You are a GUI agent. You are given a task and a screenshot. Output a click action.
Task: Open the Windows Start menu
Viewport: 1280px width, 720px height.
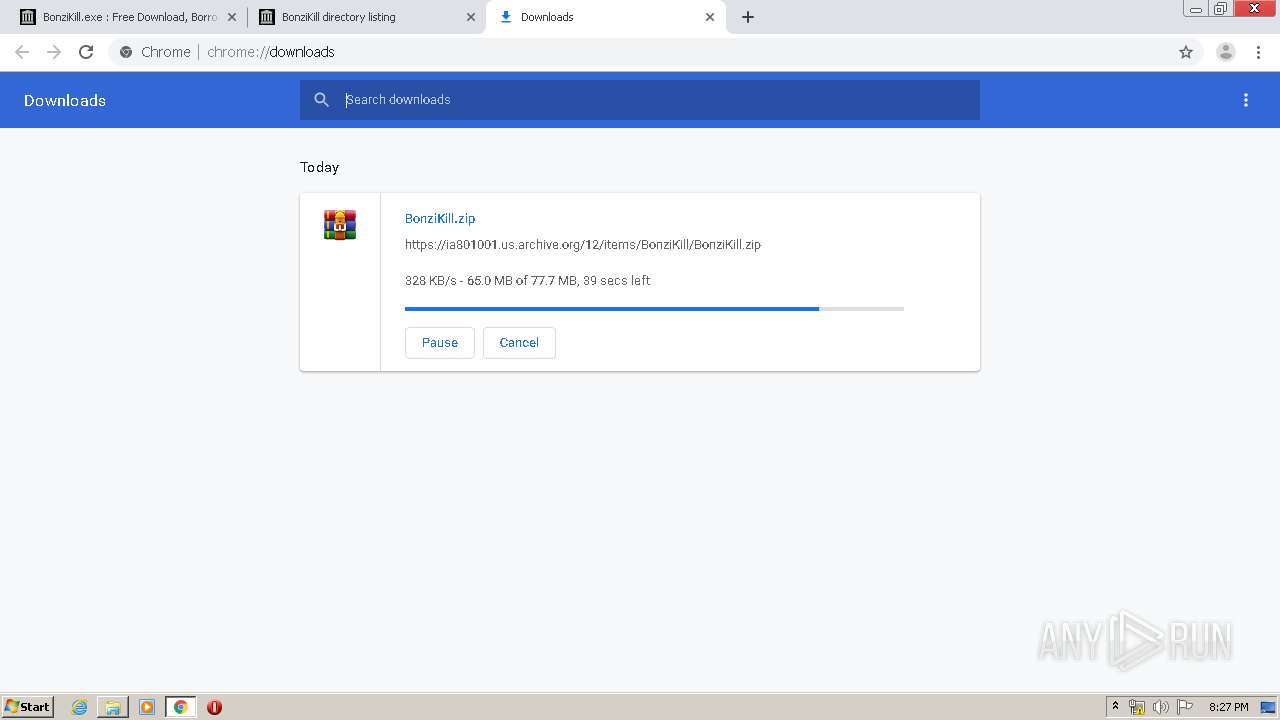click(x=28, y=706)
